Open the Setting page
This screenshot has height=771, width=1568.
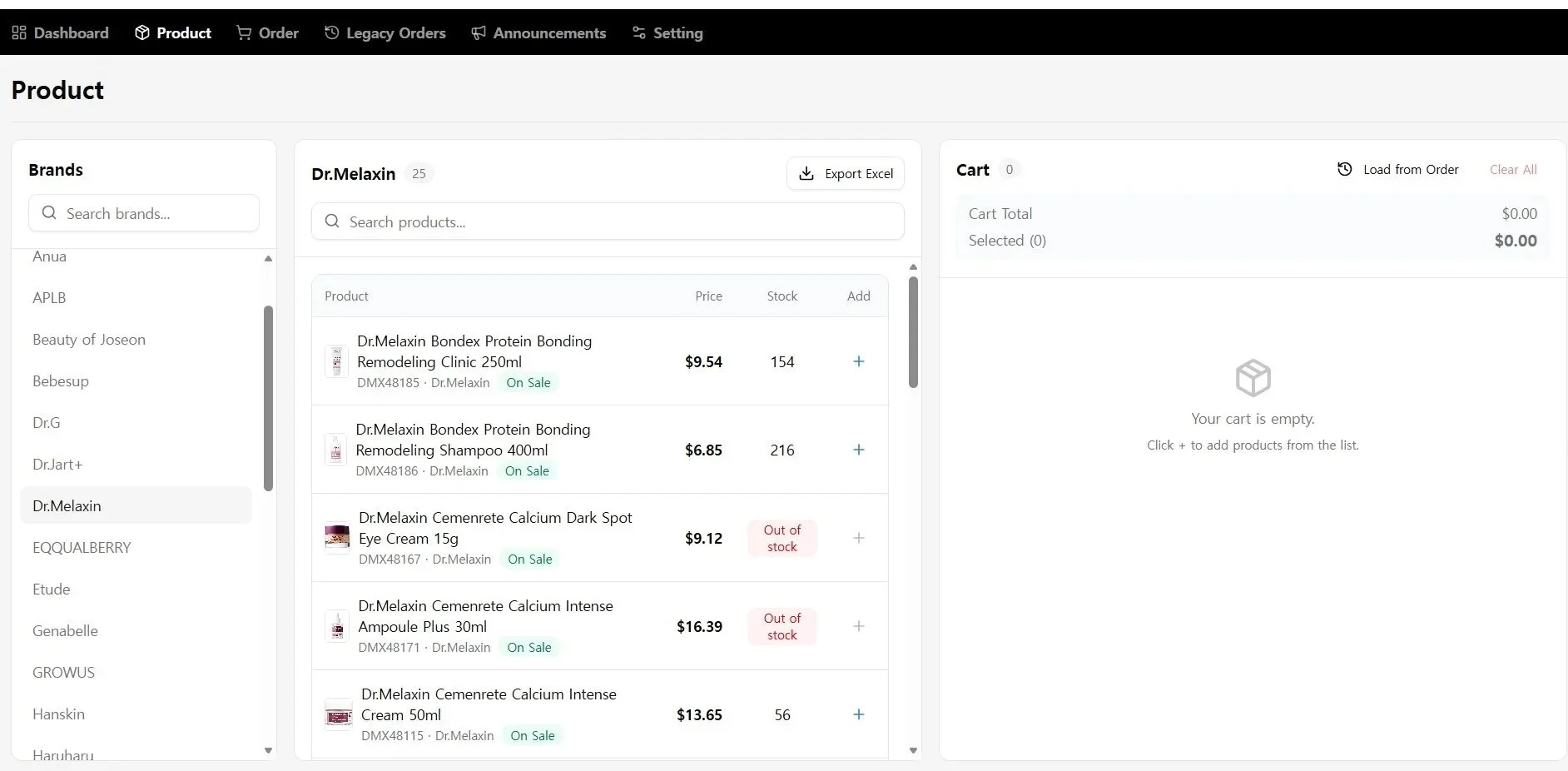(x=667, y=33)
